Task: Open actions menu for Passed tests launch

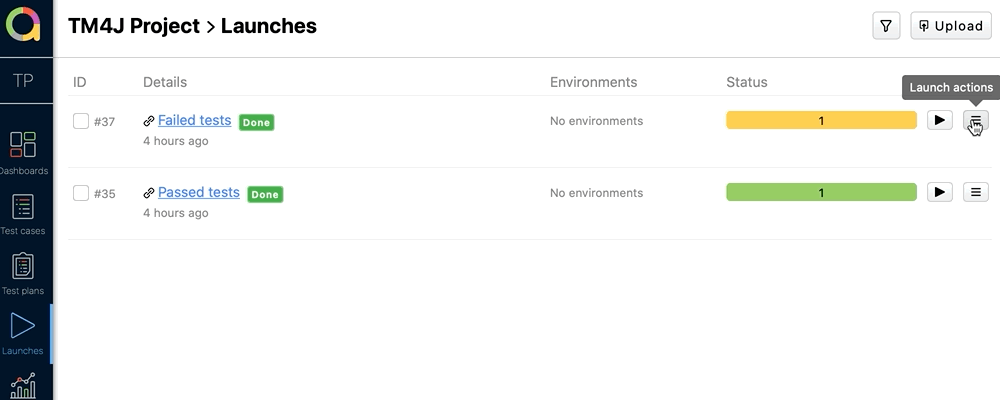Action: click(975, 192)
